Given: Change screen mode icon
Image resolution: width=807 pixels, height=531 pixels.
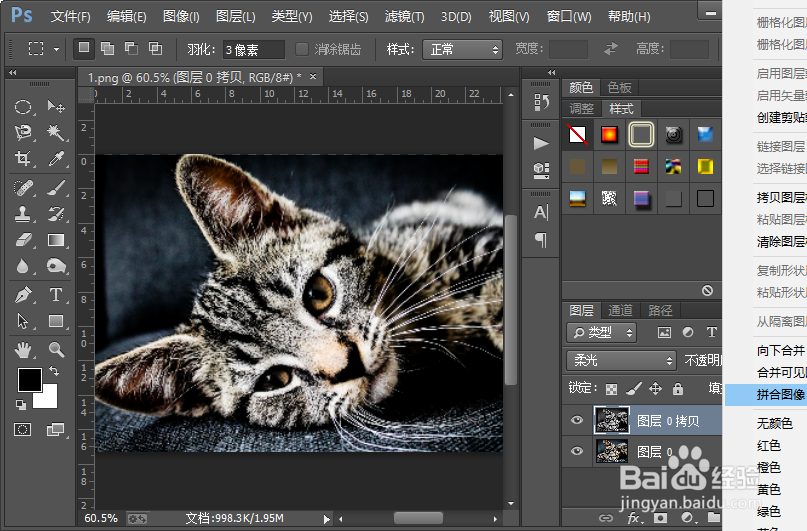Looking at the screenshot, I should tap(55, 429).
